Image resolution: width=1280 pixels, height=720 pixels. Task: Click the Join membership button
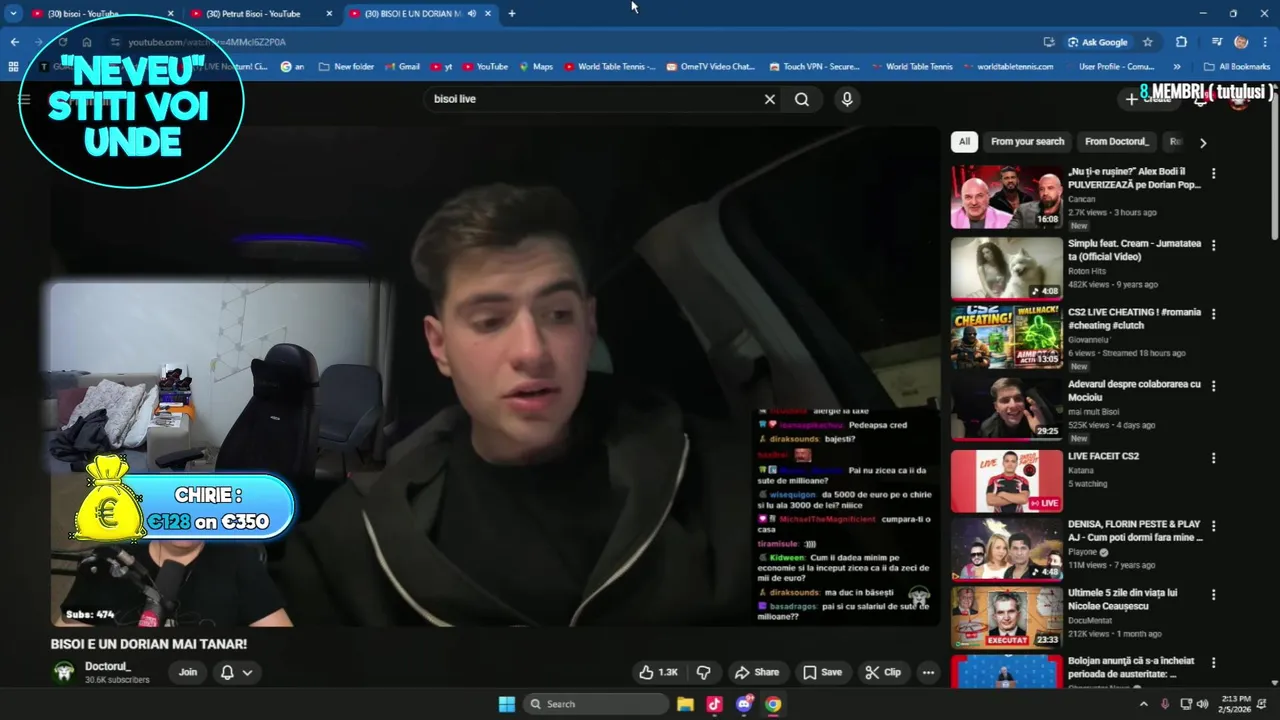click(188, 672)
